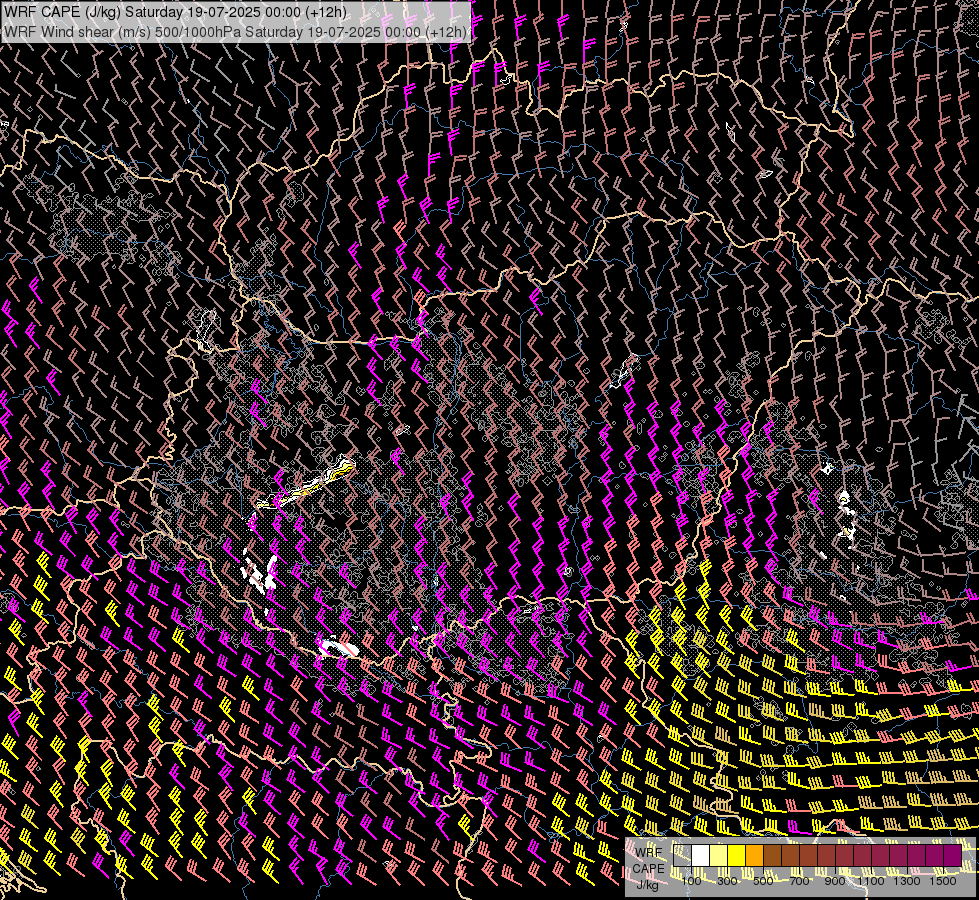The width and height of the screenshot is (979, 900).
Task: Click the legend value 700
Action: pos(799,881)
